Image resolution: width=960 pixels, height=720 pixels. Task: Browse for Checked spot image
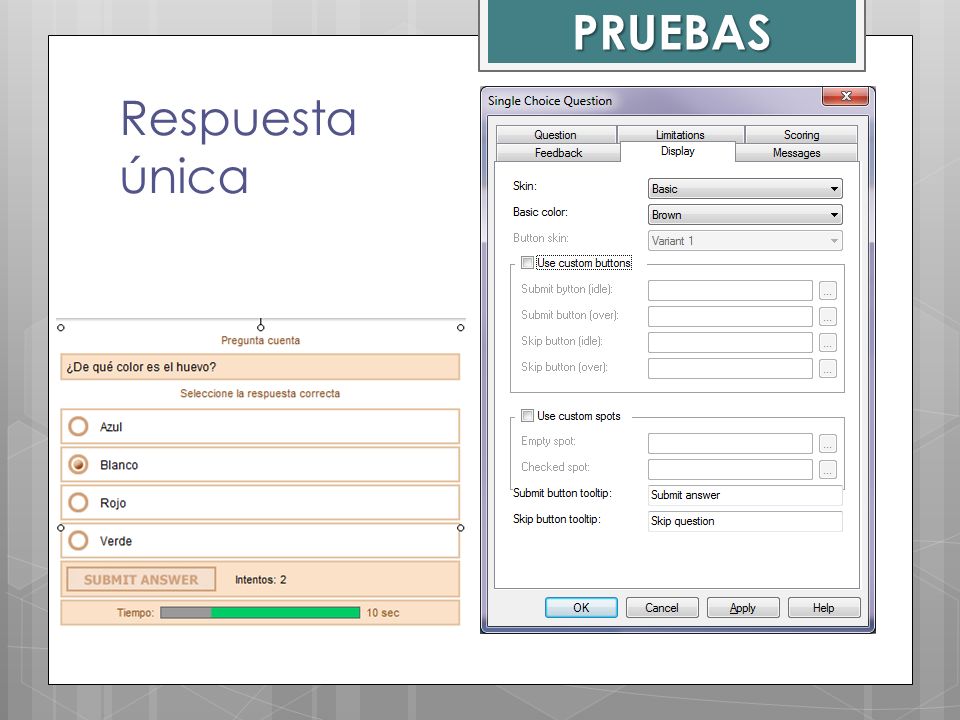pyautogui.click(x=827, y=470)
